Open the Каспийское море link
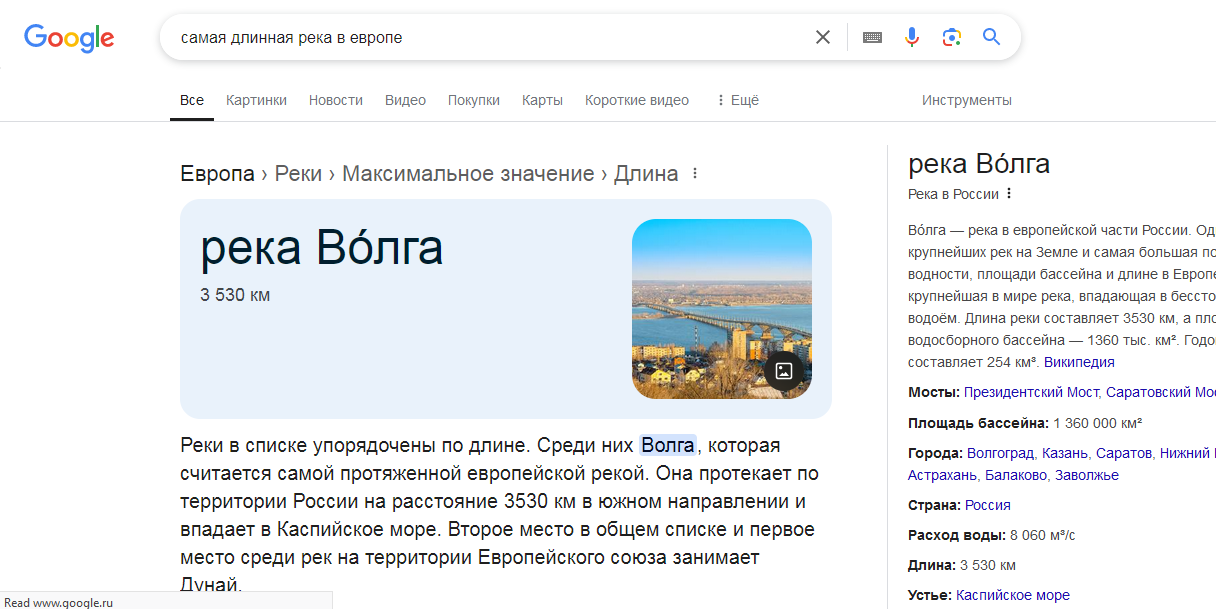The height and width of the screenshot is (609, 1216). point(1012,595)
